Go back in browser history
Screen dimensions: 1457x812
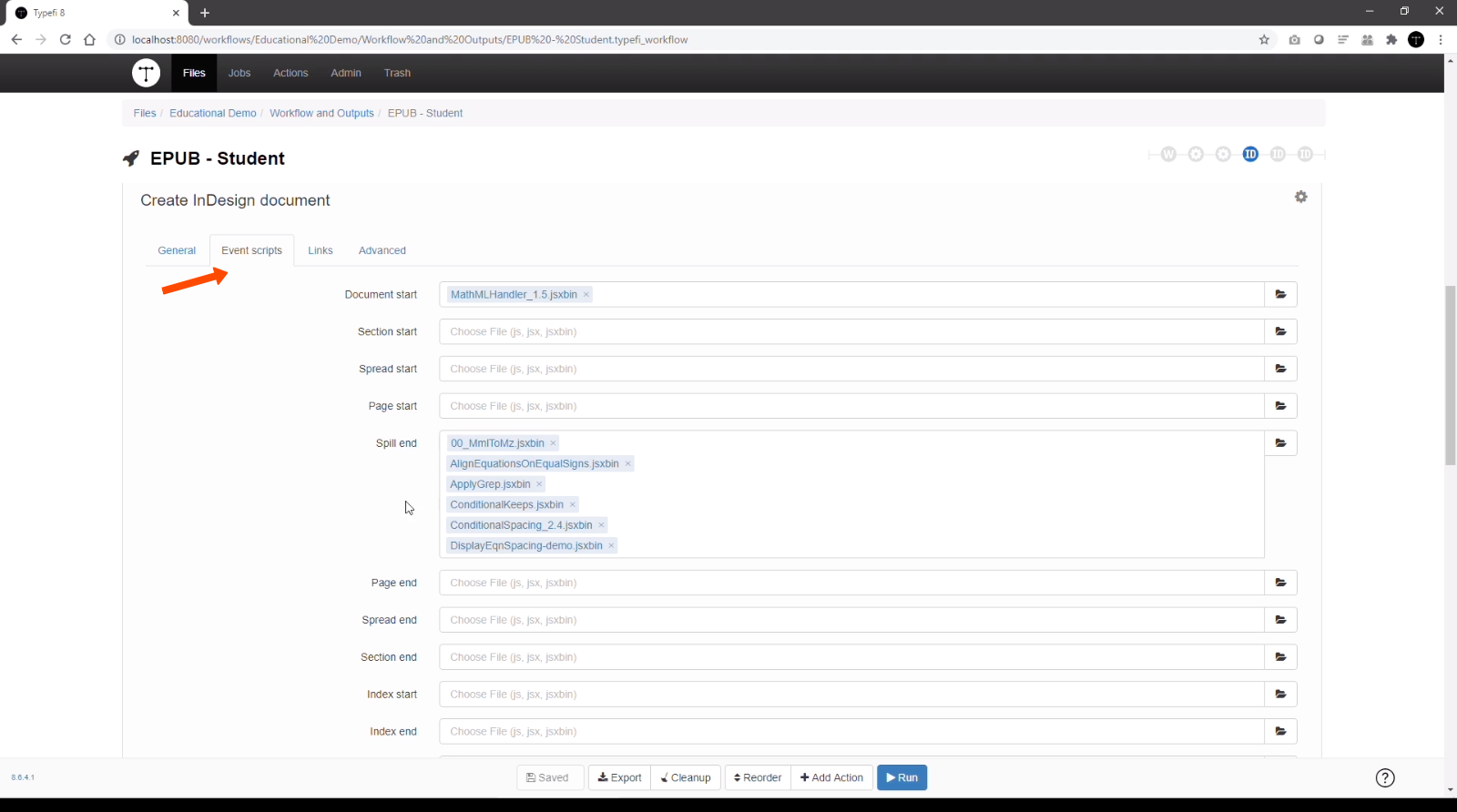point(16,39)
